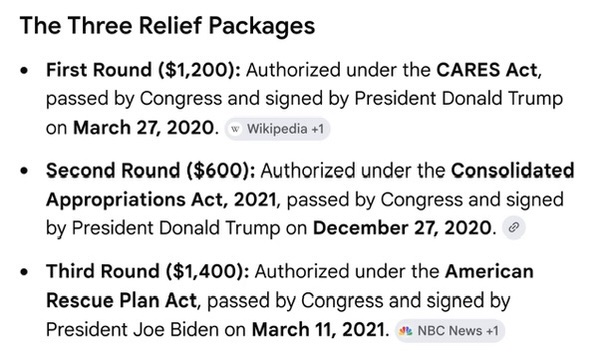Click the Wikipedia W logo icon
Viewport: 606px width, 360px height.
point(235,129)
